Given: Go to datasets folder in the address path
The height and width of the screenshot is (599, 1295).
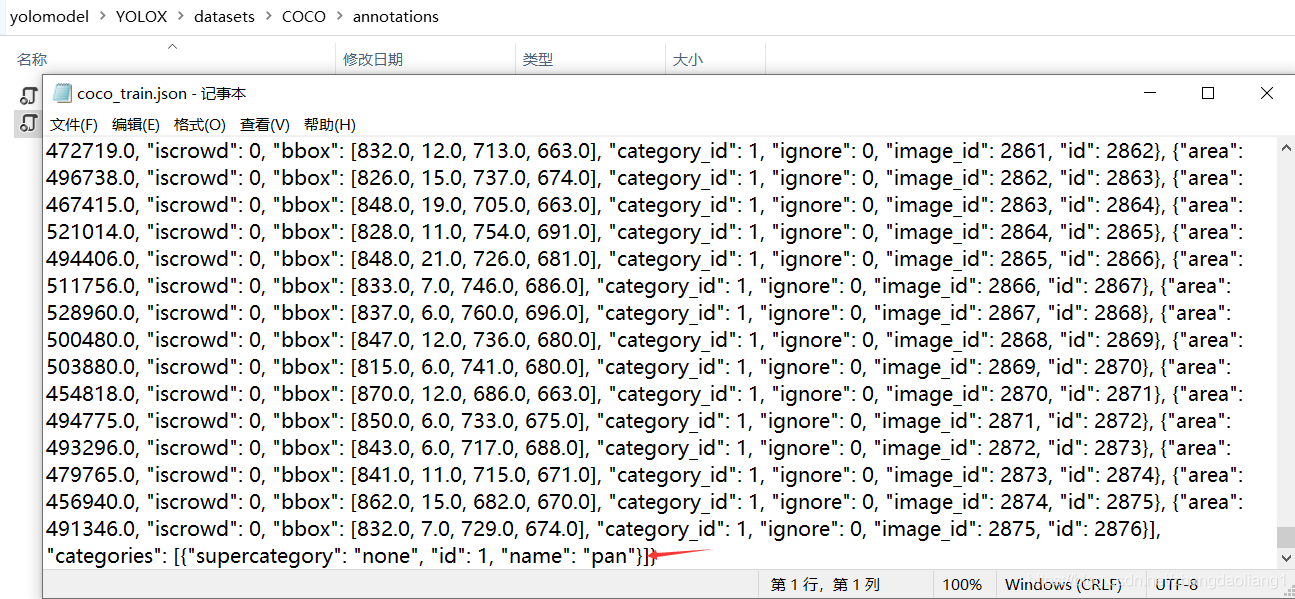Looking at the screenshot, I should point(225,17).
